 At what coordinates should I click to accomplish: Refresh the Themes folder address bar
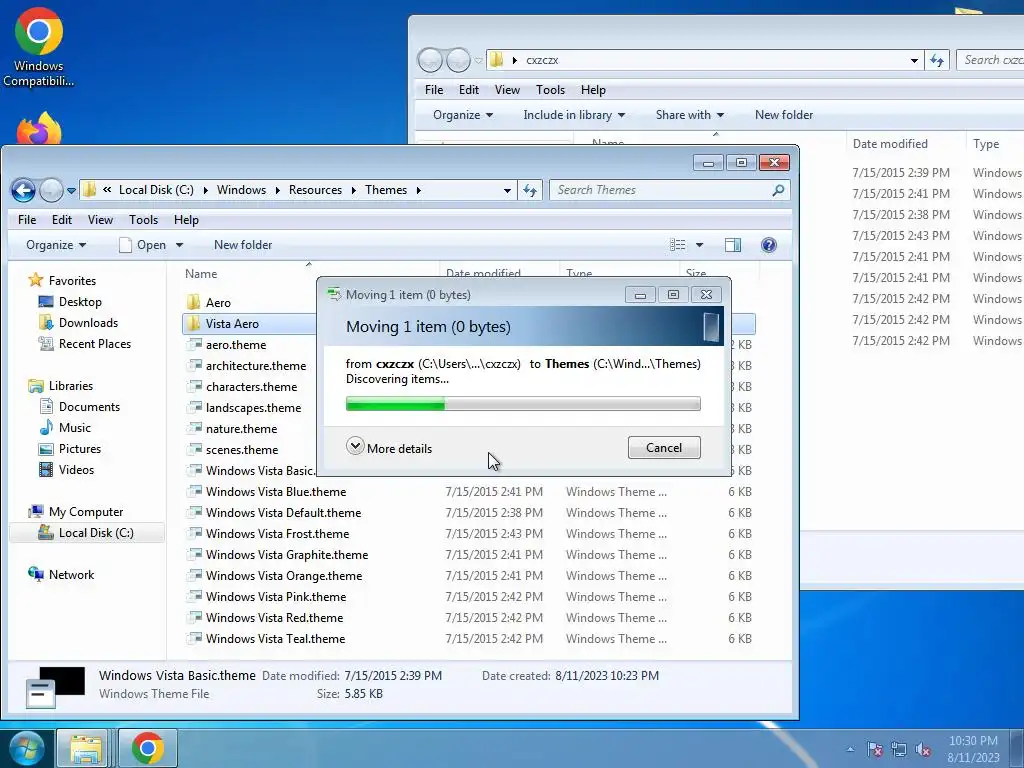530,190
